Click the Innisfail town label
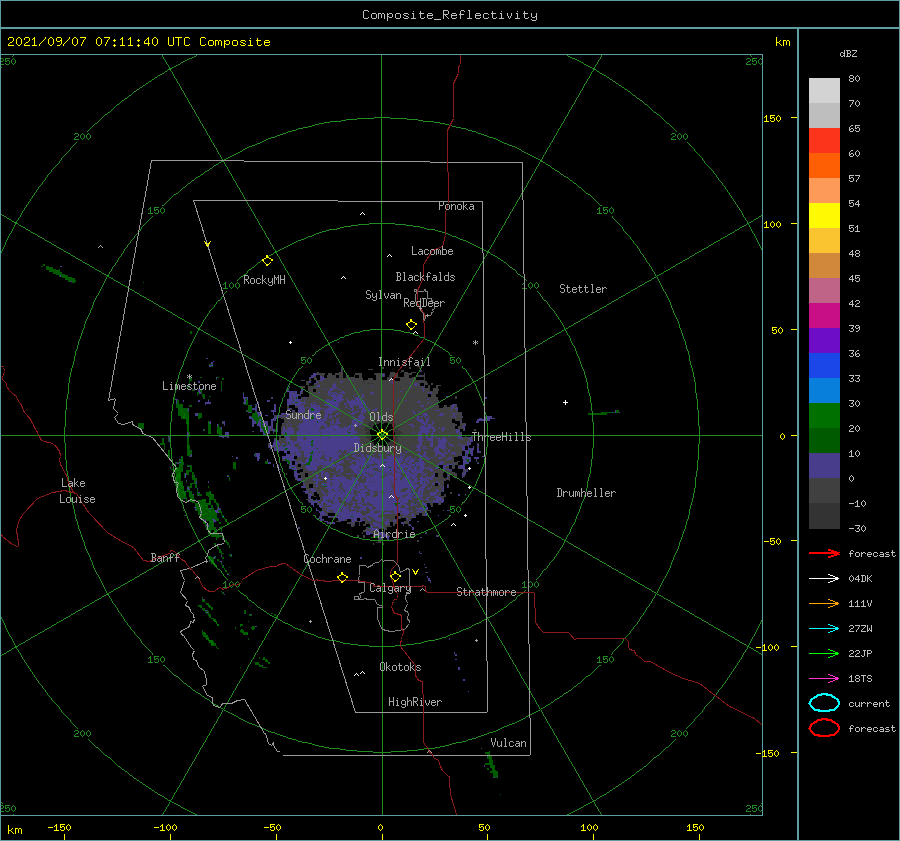Viewport: 900px width, 841px height. tap(404, 362)
